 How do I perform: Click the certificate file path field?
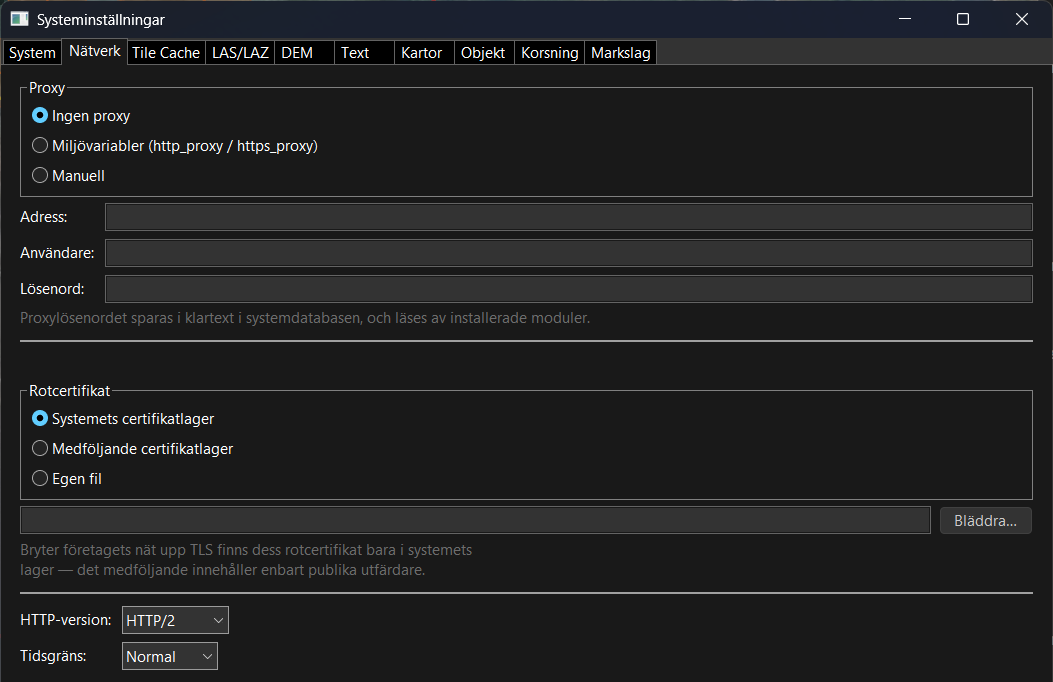click(475, 521)
